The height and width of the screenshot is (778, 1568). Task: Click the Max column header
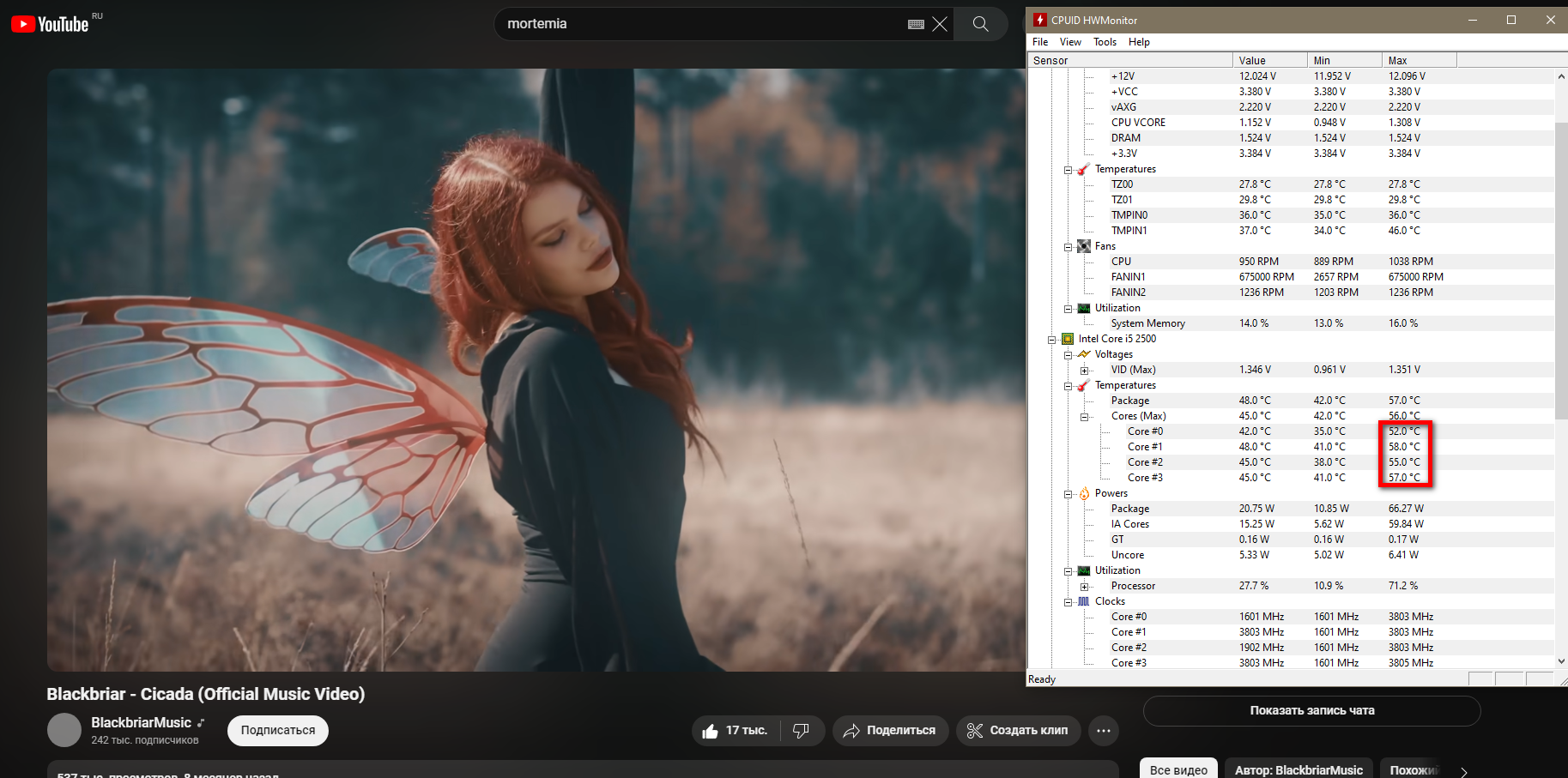click(1420, 60)
